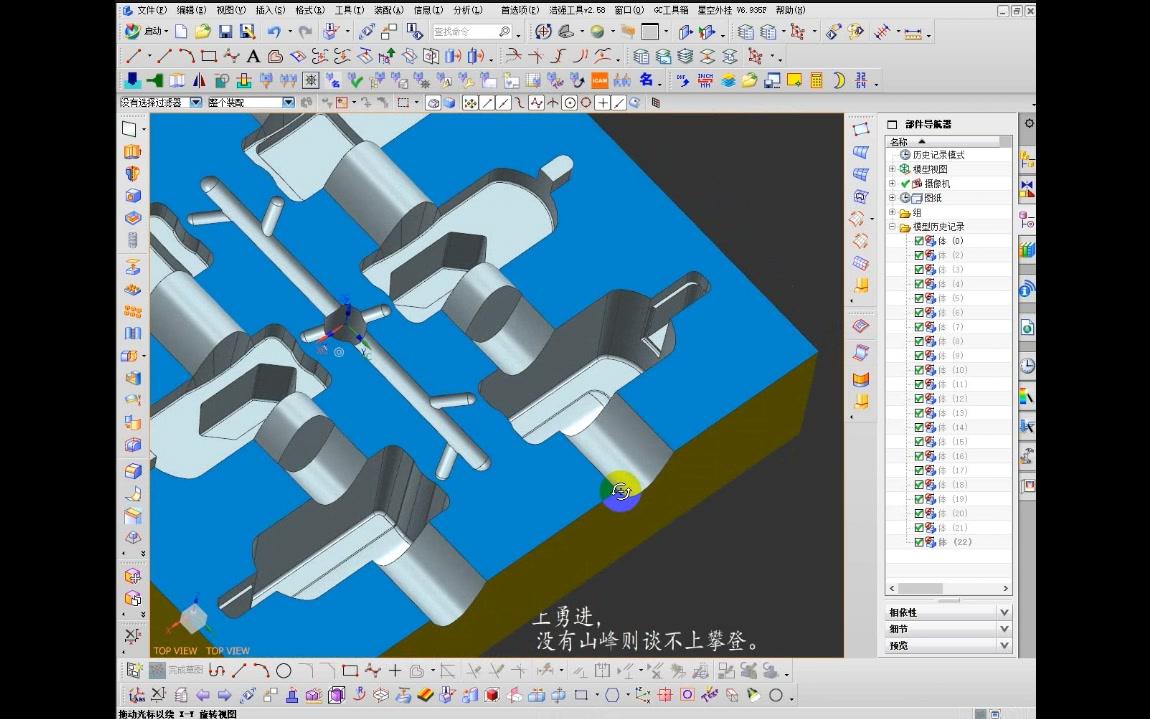Click the 名称 column header in the navigator
Screen dimensions: 1150x719
pyautogui.click(x=900, y=142)
